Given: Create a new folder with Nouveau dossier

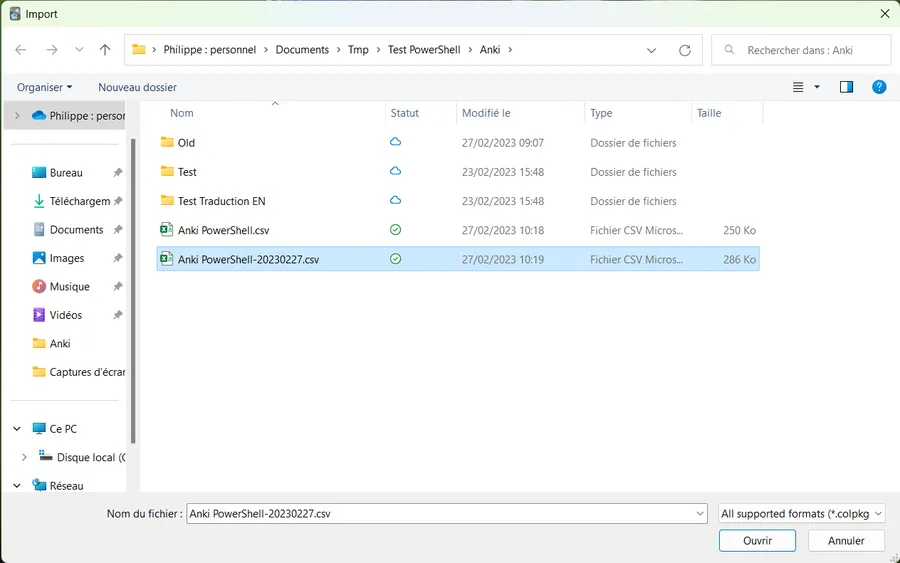Looking at the screenshot, I should pos(137,87).
